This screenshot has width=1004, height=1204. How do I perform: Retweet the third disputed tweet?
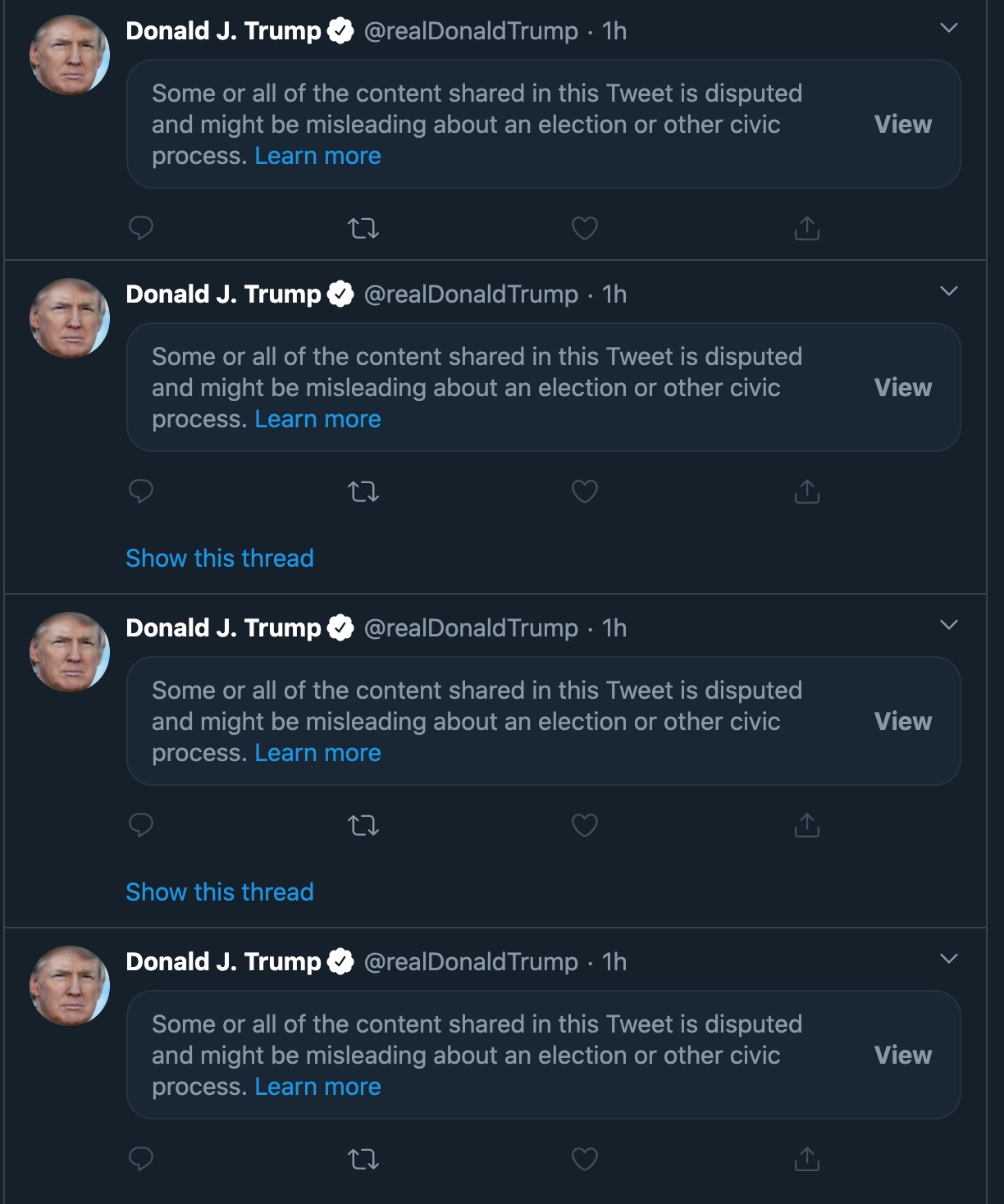(363, 824)
